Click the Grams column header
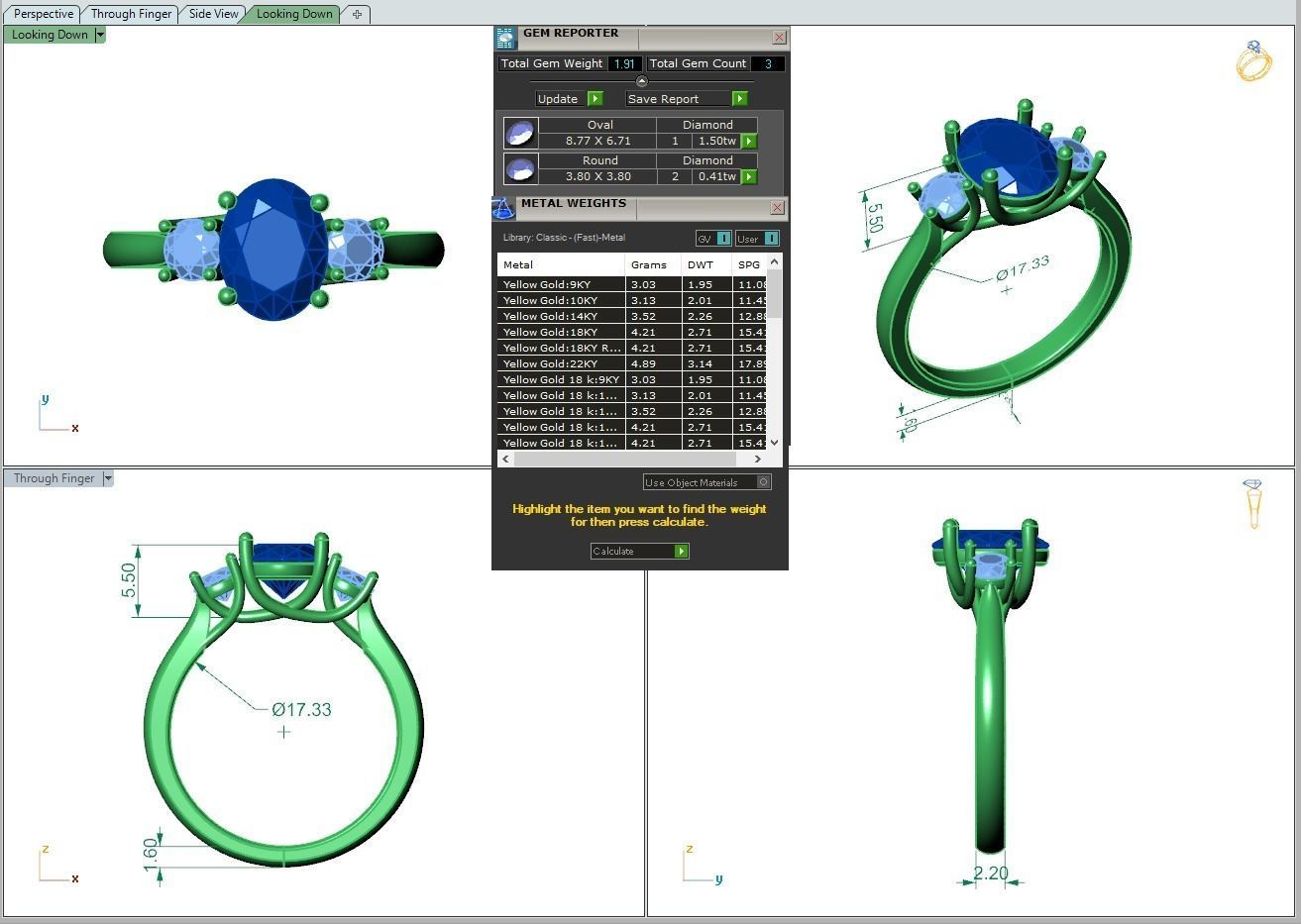 (x=653, y=264)
